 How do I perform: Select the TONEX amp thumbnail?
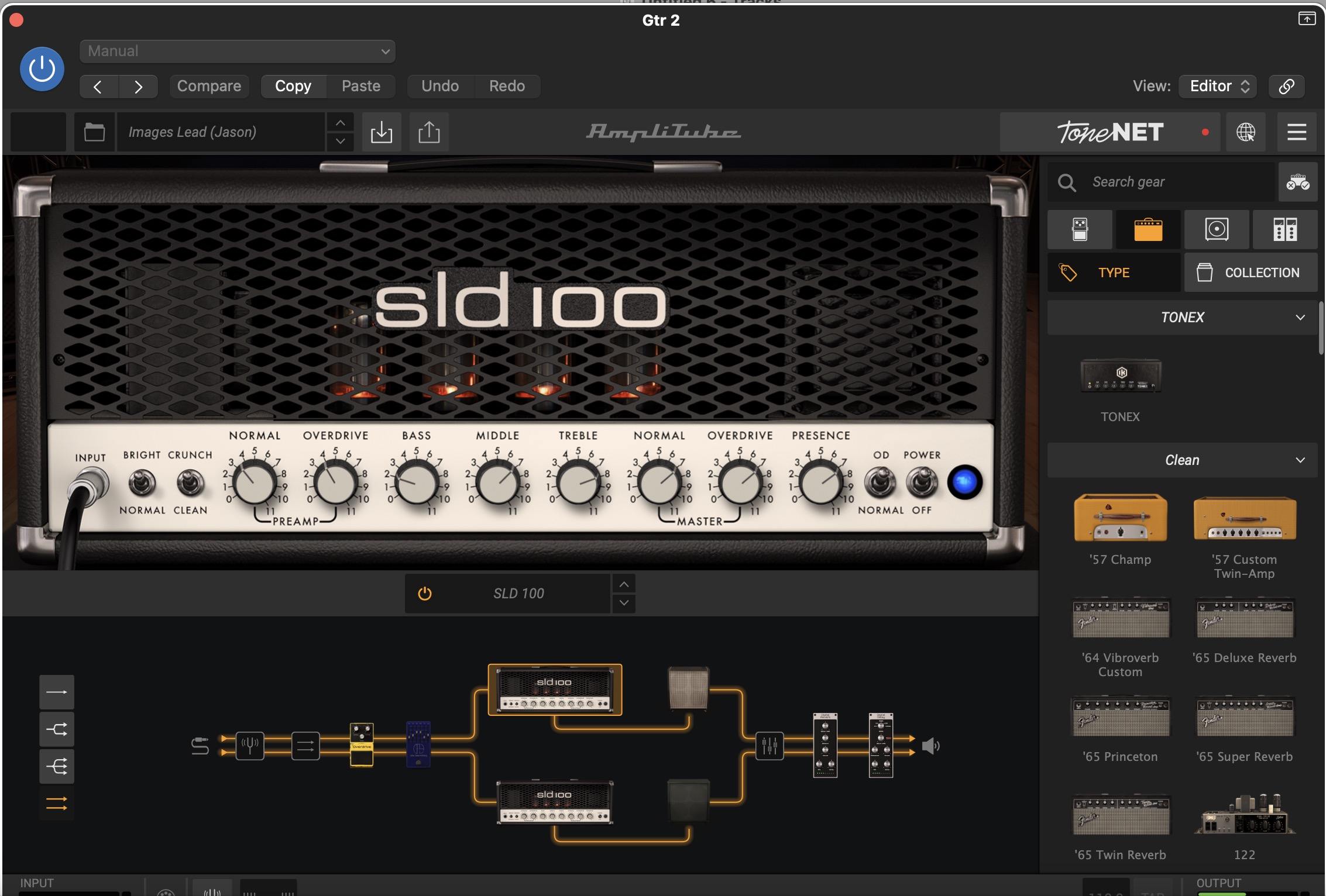(1121, 376)
